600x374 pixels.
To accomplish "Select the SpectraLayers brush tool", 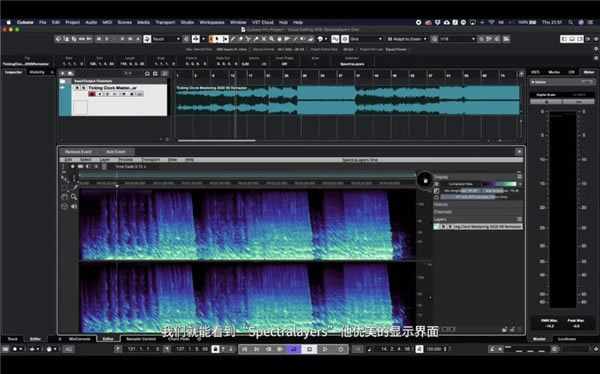I will pyautogui.click(x=75, y=187).
